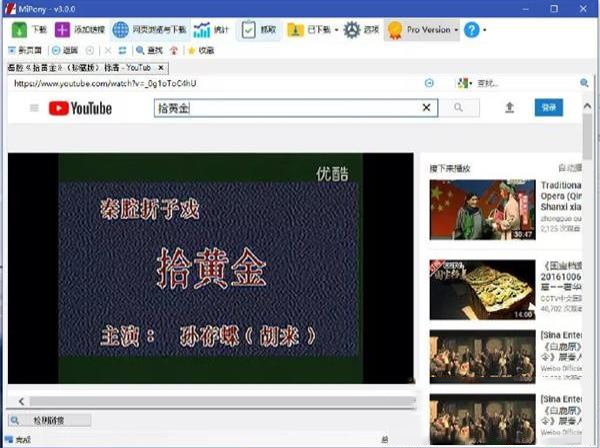Click the clipboard checkmark capture icon
This screenshot has height=448, width=600.
point(248,29)
